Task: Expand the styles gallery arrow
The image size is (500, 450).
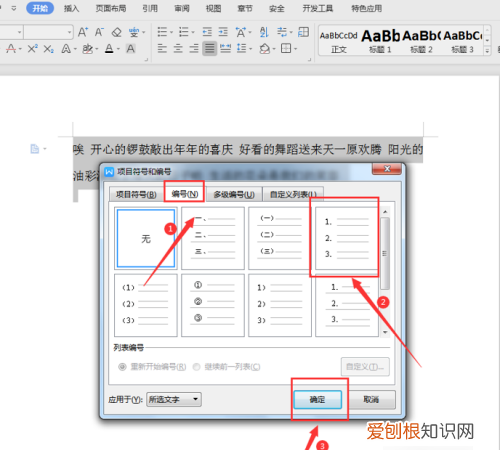Action: coord(487,51)
